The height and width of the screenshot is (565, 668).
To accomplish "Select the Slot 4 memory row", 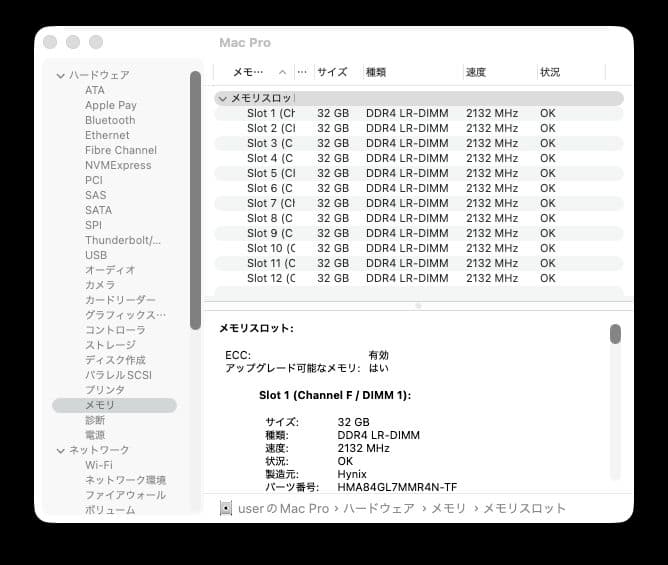I will click(419, 159).
